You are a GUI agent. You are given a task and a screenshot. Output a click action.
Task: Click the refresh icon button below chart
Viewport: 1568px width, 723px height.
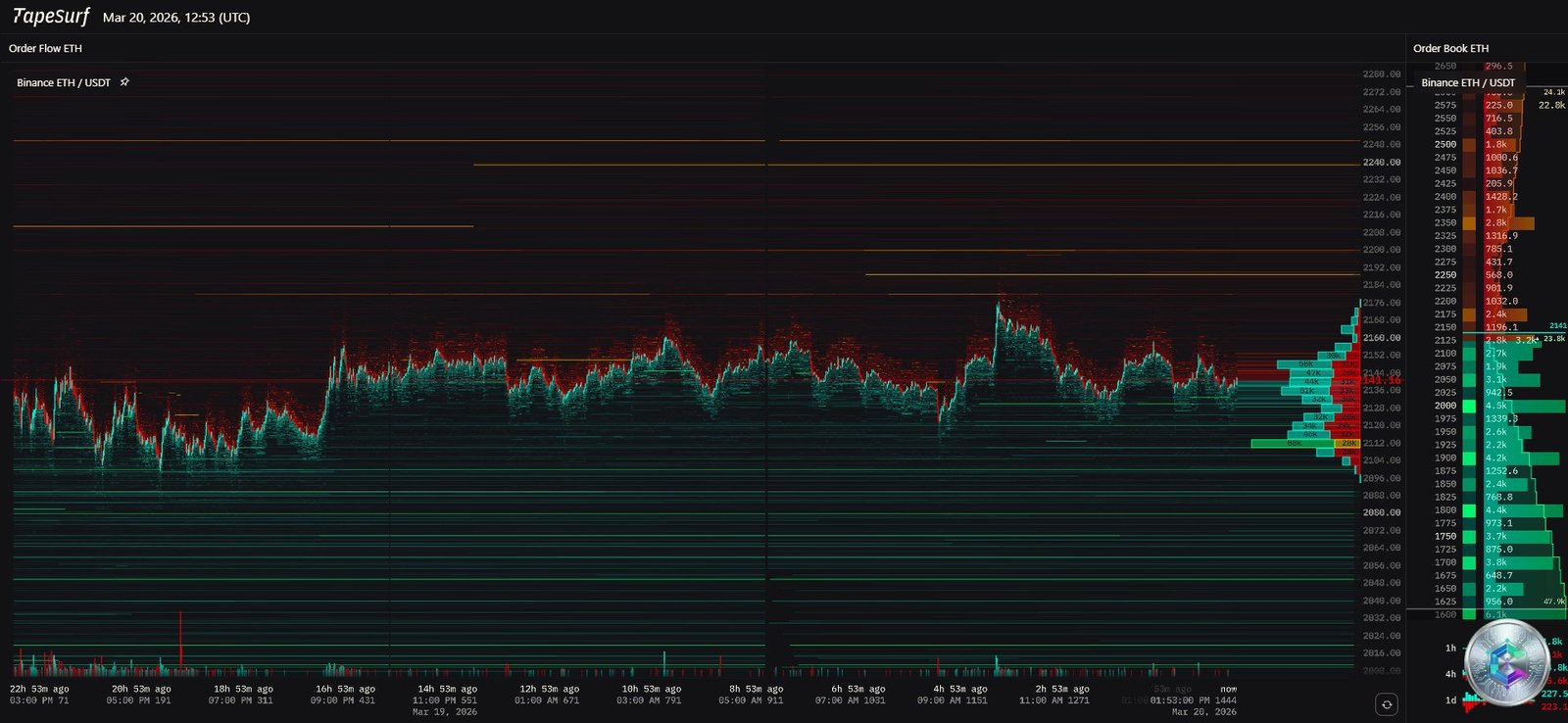[1386, 703]
